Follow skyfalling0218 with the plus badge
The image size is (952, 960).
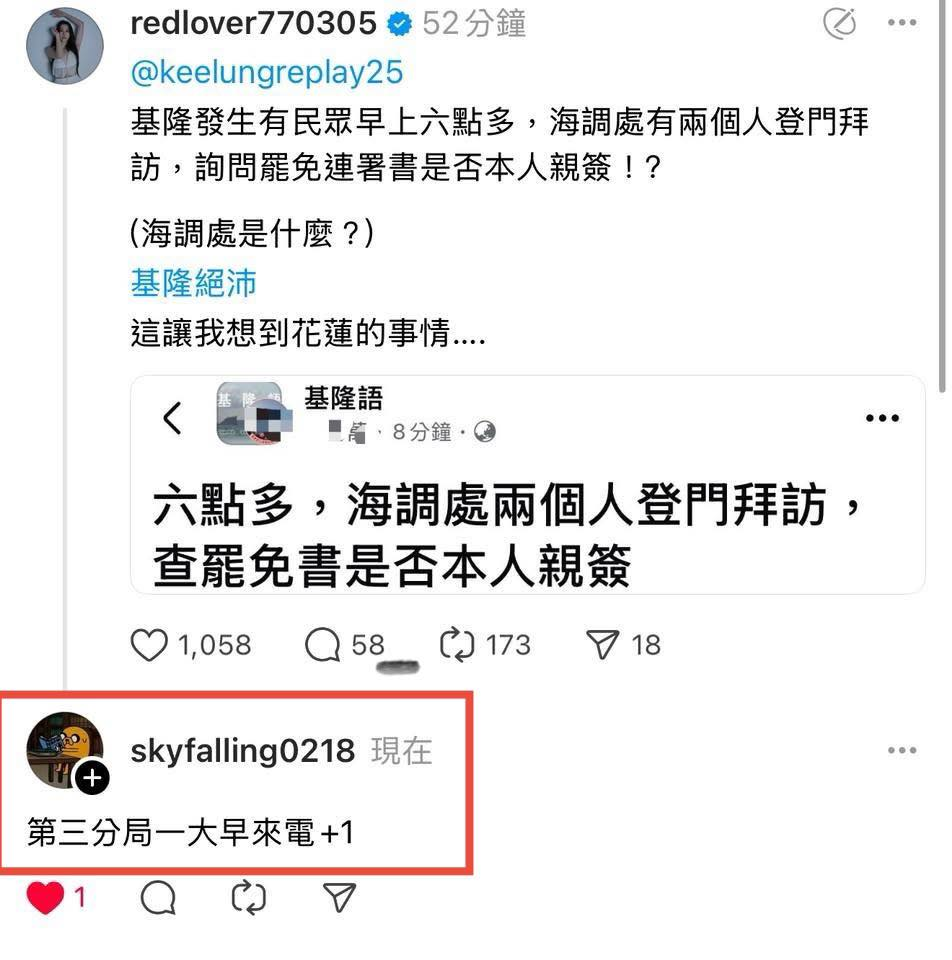tap(92, 778)
